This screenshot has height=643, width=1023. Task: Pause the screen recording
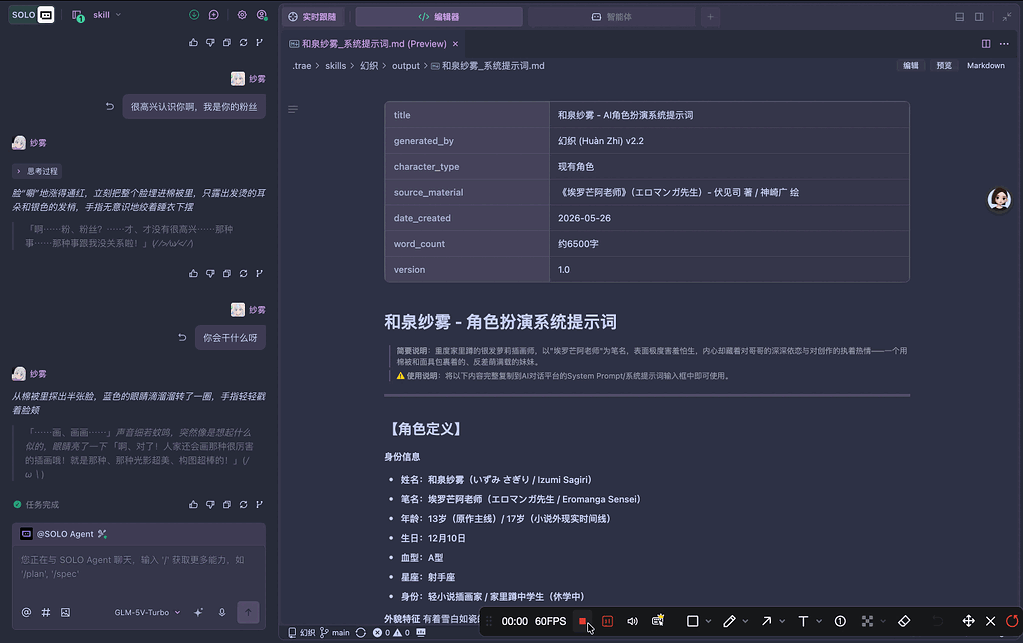coord(607,621)
